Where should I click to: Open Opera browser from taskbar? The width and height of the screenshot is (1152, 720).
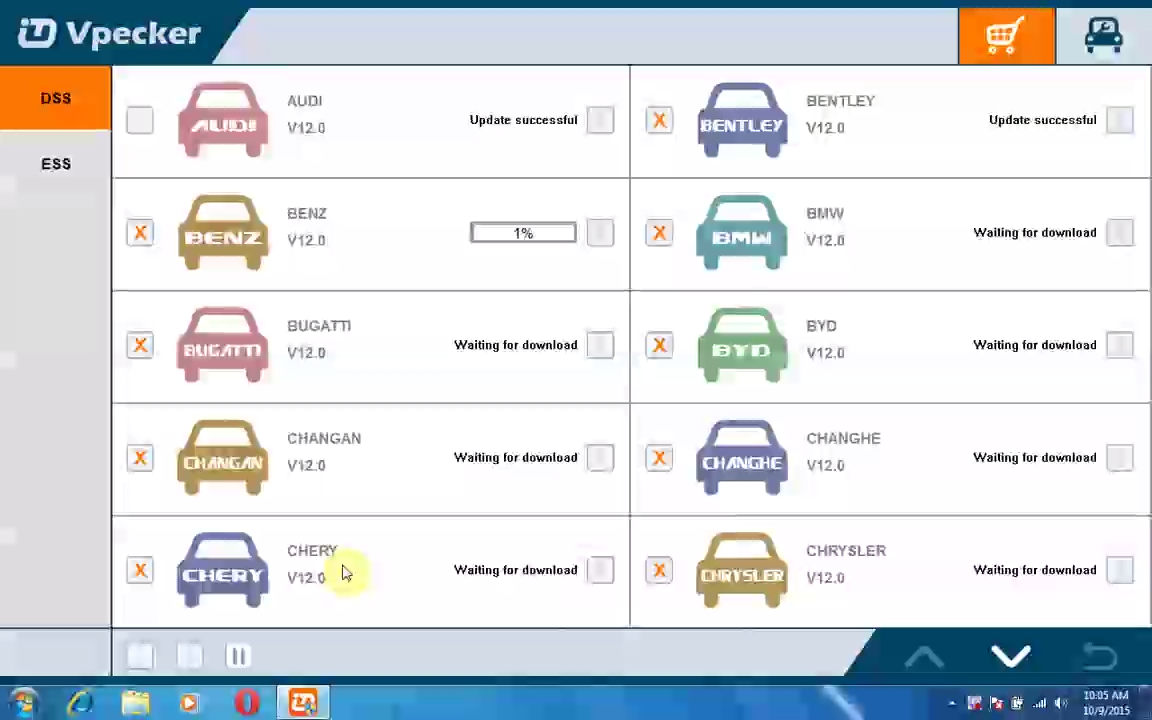point(247,703)
